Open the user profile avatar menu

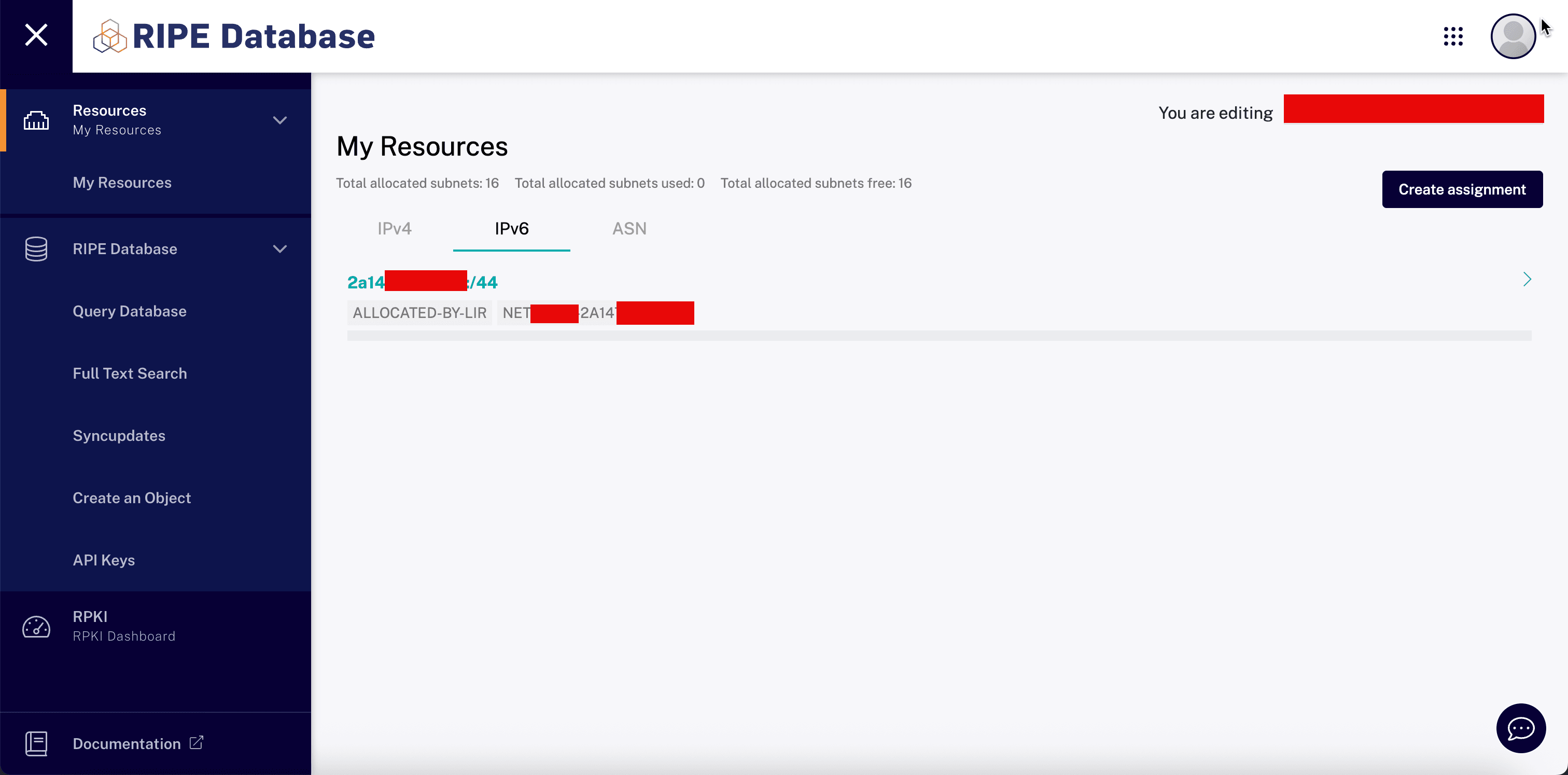pos(1513,36)
